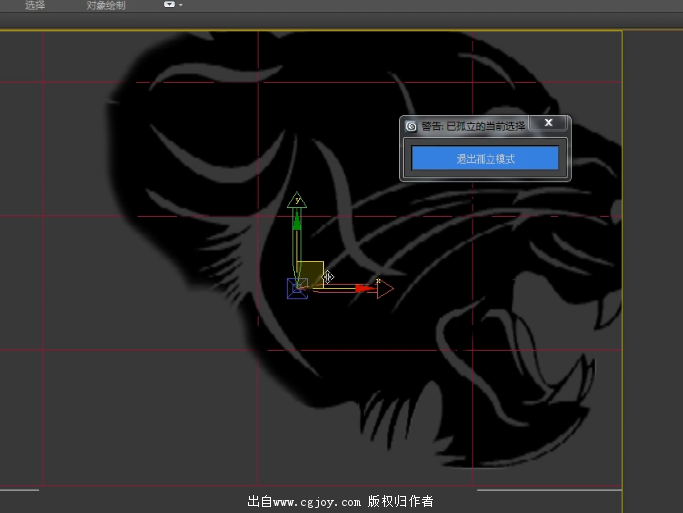Click the green Y-axis shaft of gizmo
Screen dimensions: 683x513
point(296,240)
